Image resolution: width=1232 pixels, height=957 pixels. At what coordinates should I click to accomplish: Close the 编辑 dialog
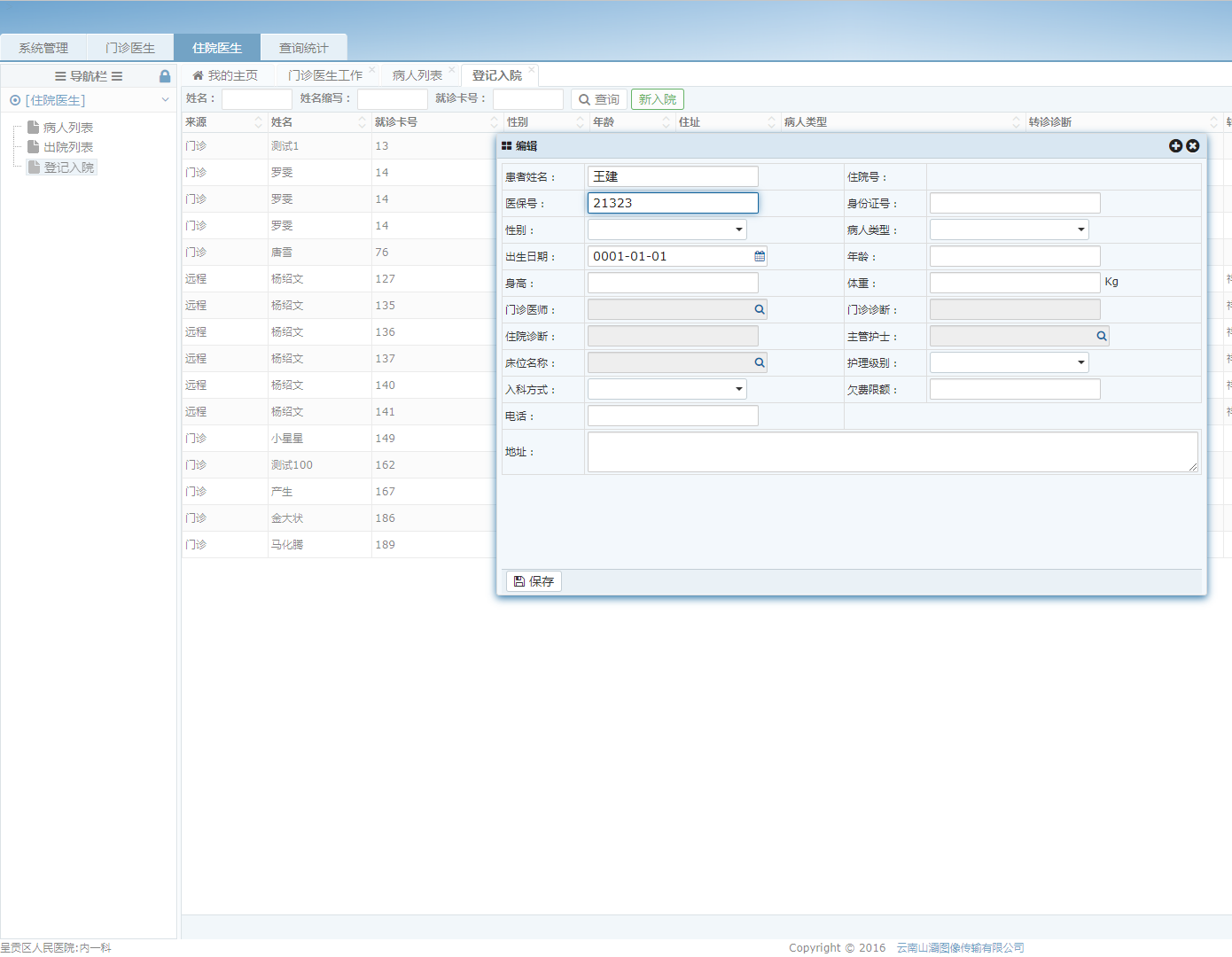tap(1193, 146)
